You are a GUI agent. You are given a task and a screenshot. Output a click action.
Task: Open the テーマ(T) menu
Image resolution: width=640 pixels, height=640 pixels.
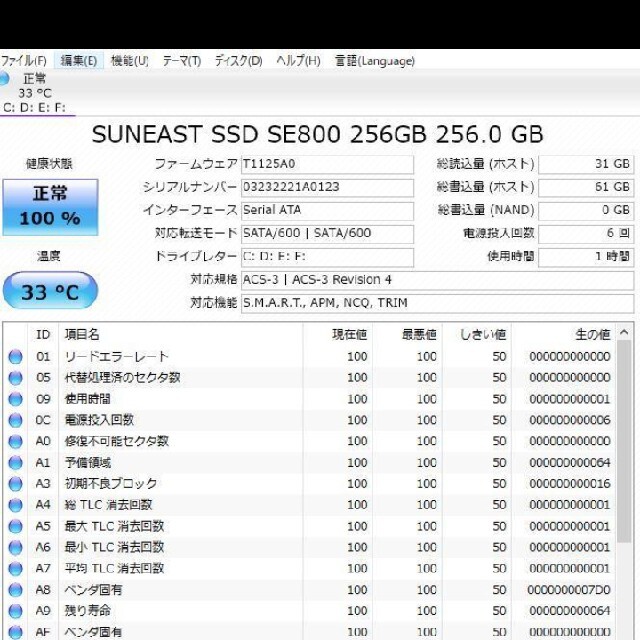182,61
